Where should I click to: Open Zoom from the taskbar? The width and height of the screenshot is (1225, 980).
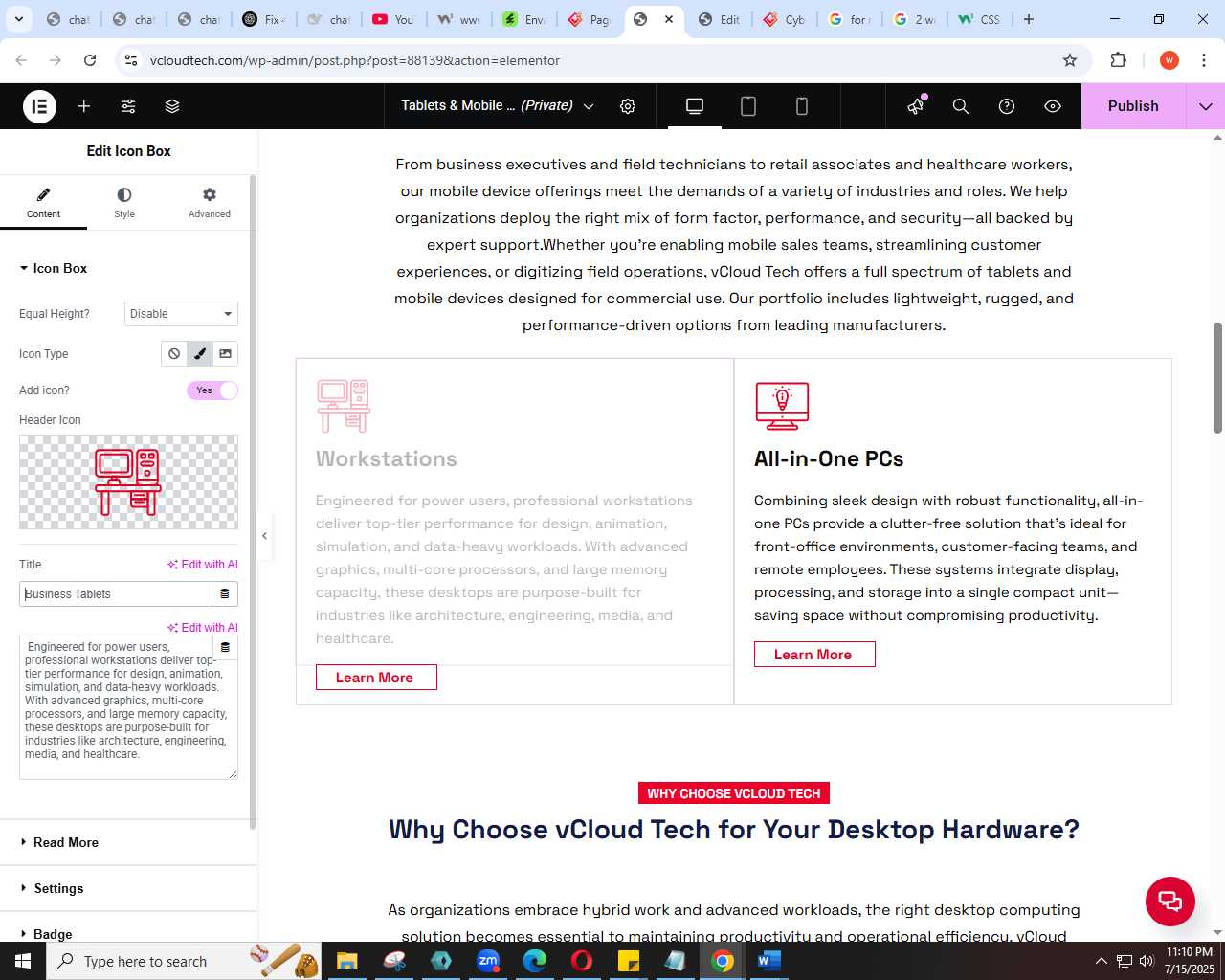pos(488,961)
